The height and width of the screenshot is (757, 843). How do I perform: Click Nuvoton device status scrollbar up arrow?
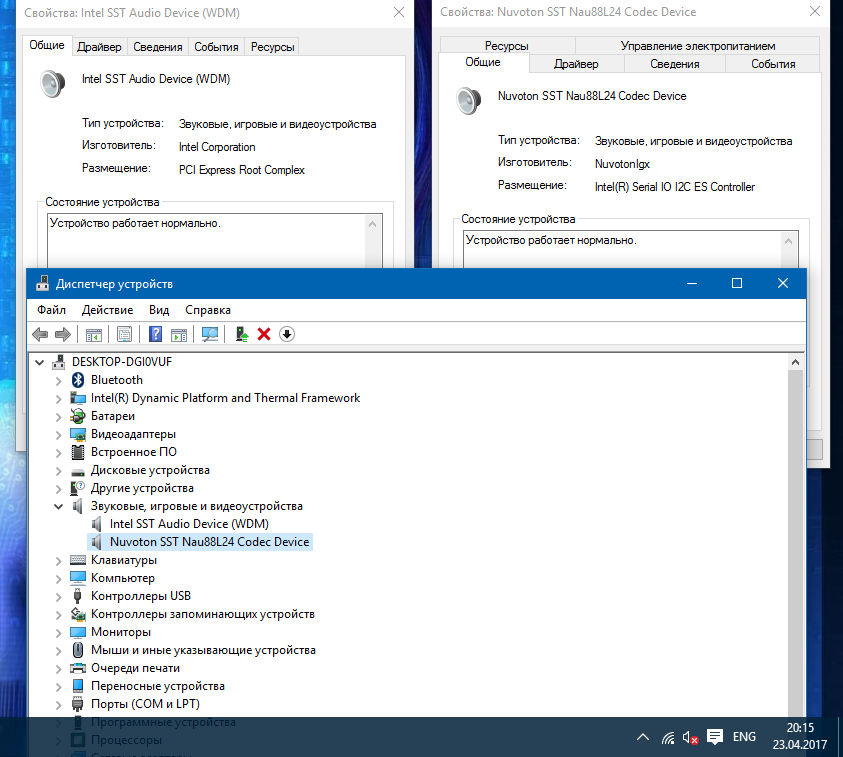coord(788,241)
